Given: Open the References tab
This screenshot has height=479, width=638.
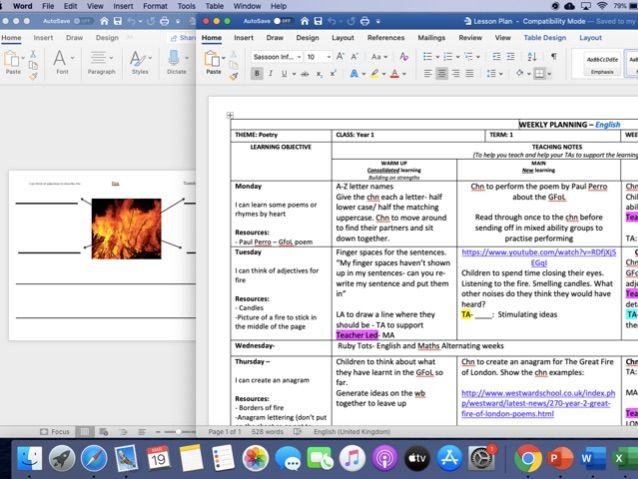Looking at the screenshot, I should (386, 38).
